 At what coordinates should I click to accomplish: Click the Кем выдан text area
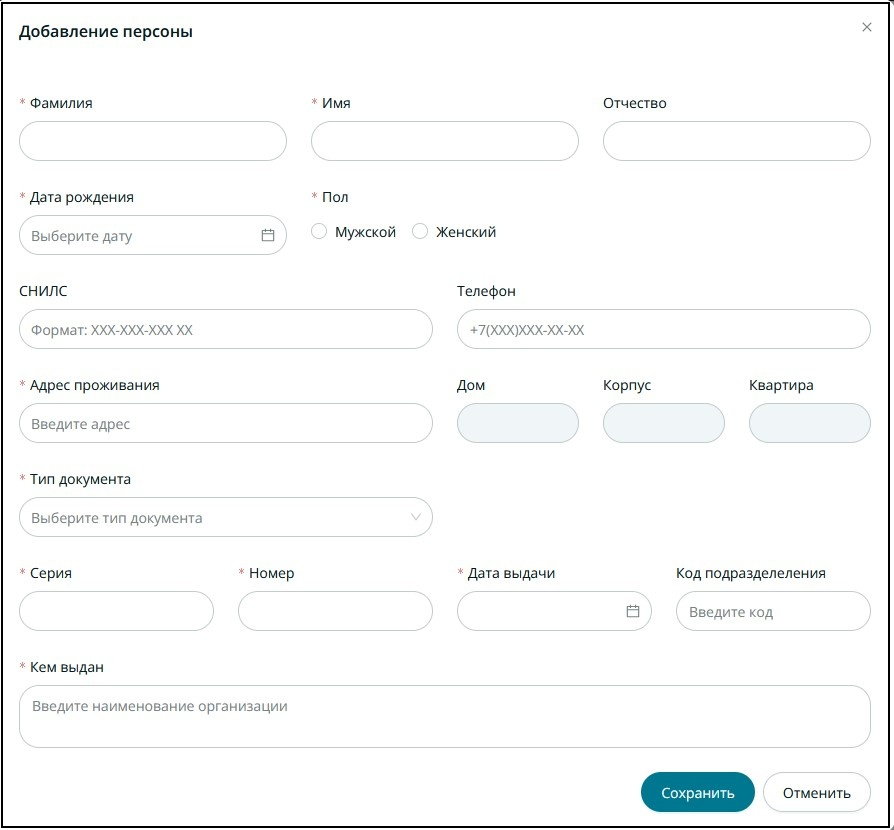445,716
